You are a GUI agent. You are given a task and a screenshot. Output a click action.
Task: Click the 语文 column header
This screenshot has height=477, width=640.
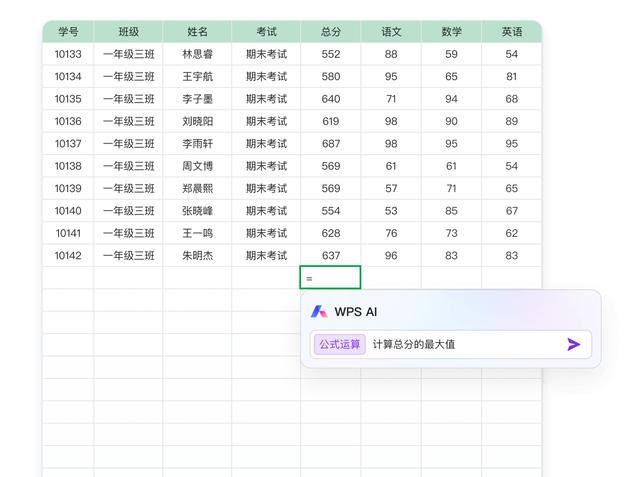point(391,32)
